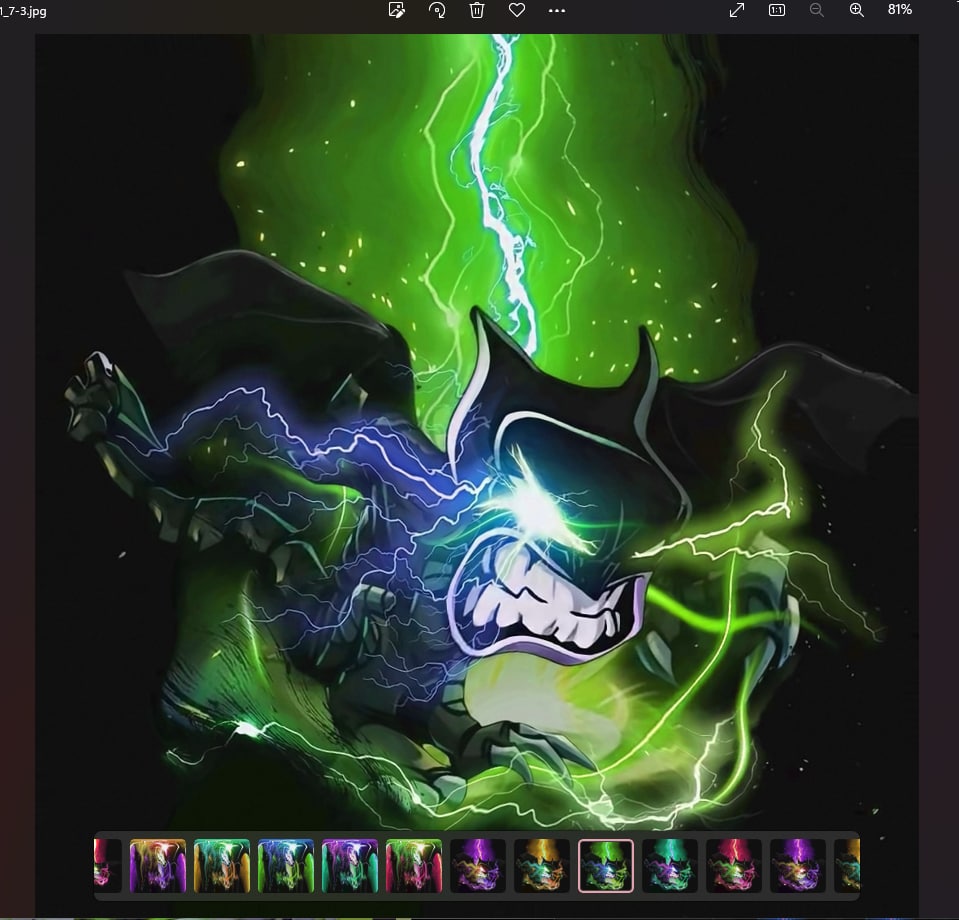Open purple-lightning thumbnail beside the red-lightning one
Viewport: 959px width, 920px height.
798,866
